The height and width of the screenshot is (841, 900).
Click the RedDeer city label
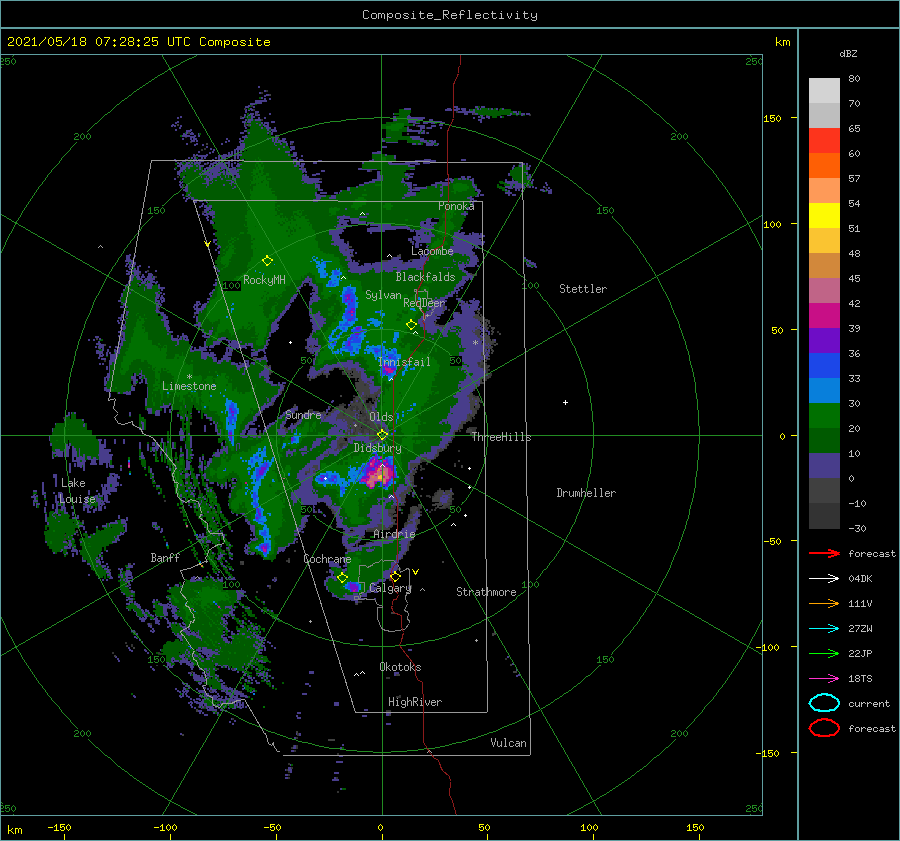click(424, 303)
